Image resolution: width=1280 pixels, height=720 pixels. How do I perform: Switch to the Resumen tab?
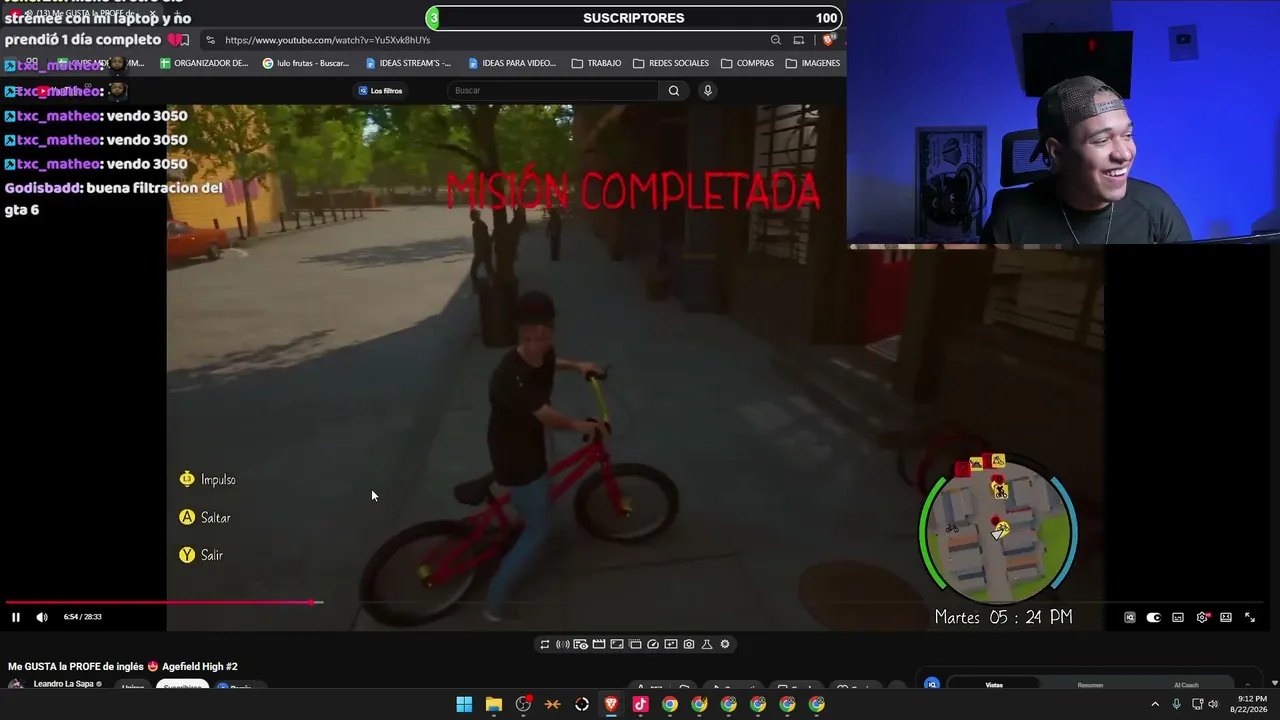[1090, 685]
